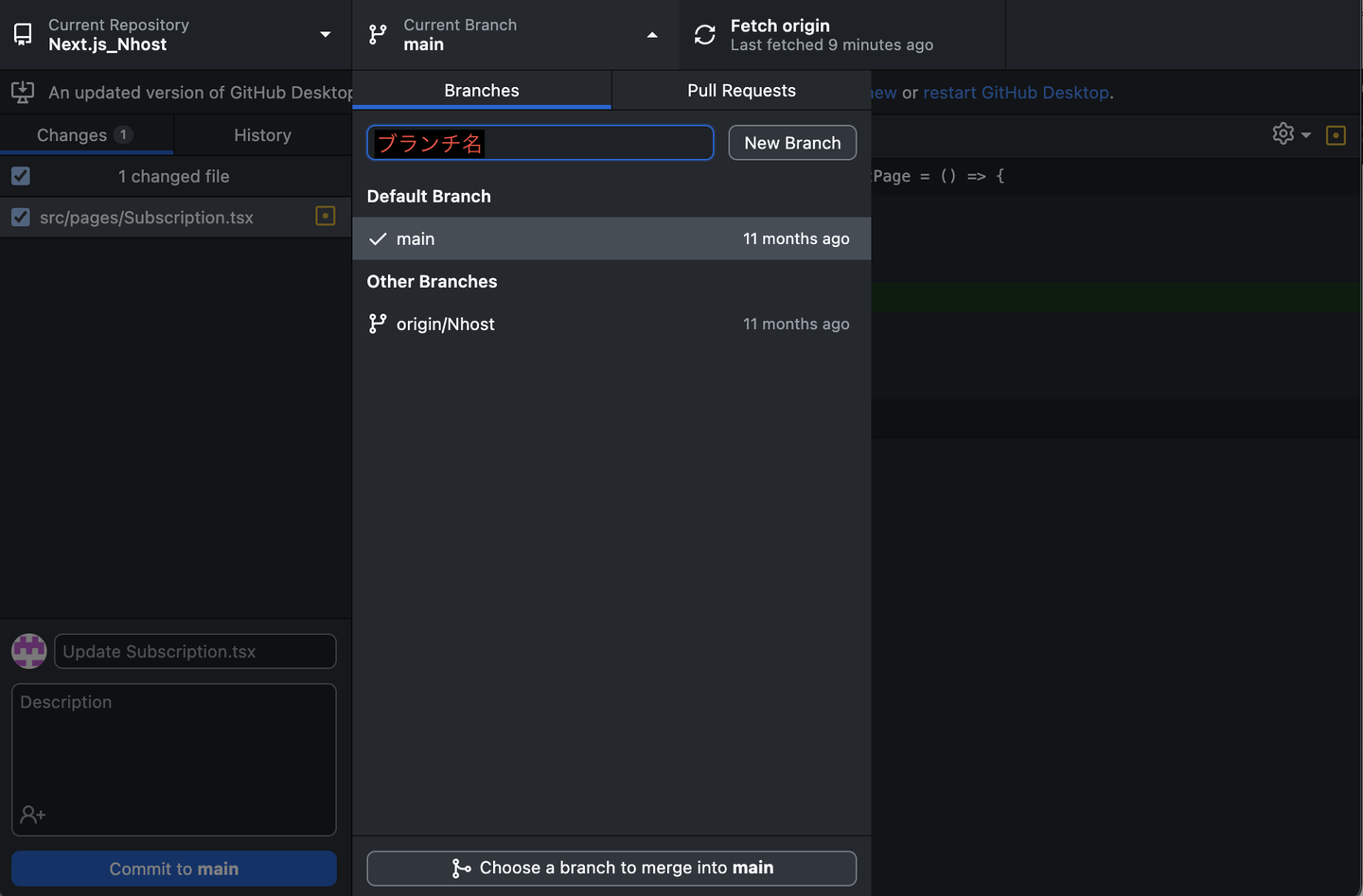Image resolution: width=1363 pixels, height=896 pixels.
Task: Click the Fetch origin sync icon
Action: (x=705, y=35)
